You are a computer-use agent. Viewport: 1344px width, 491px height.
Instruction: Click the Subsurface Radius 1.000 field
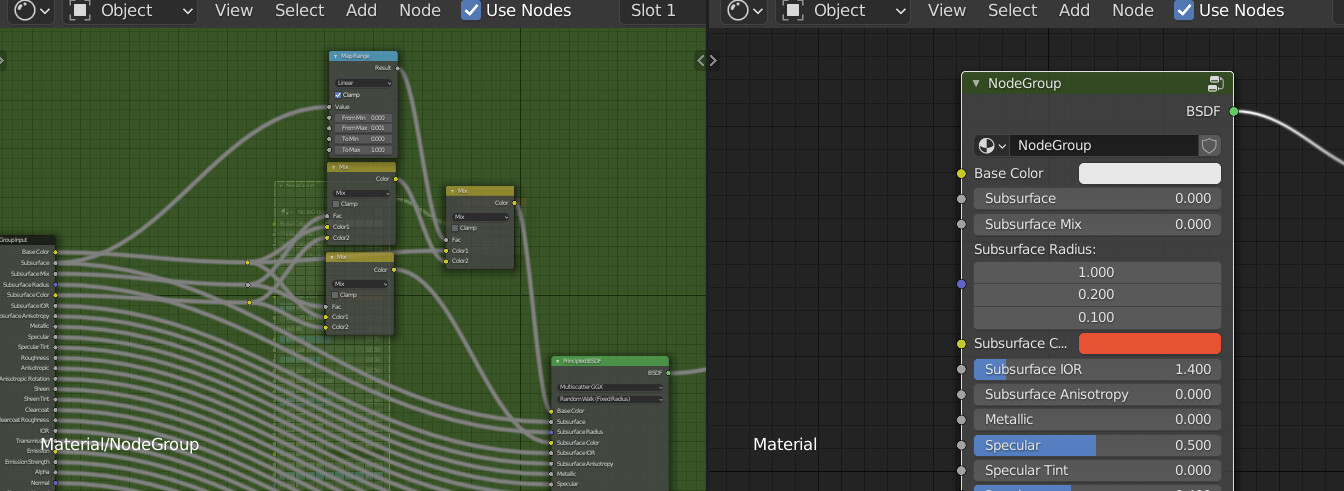point(1097,272)
